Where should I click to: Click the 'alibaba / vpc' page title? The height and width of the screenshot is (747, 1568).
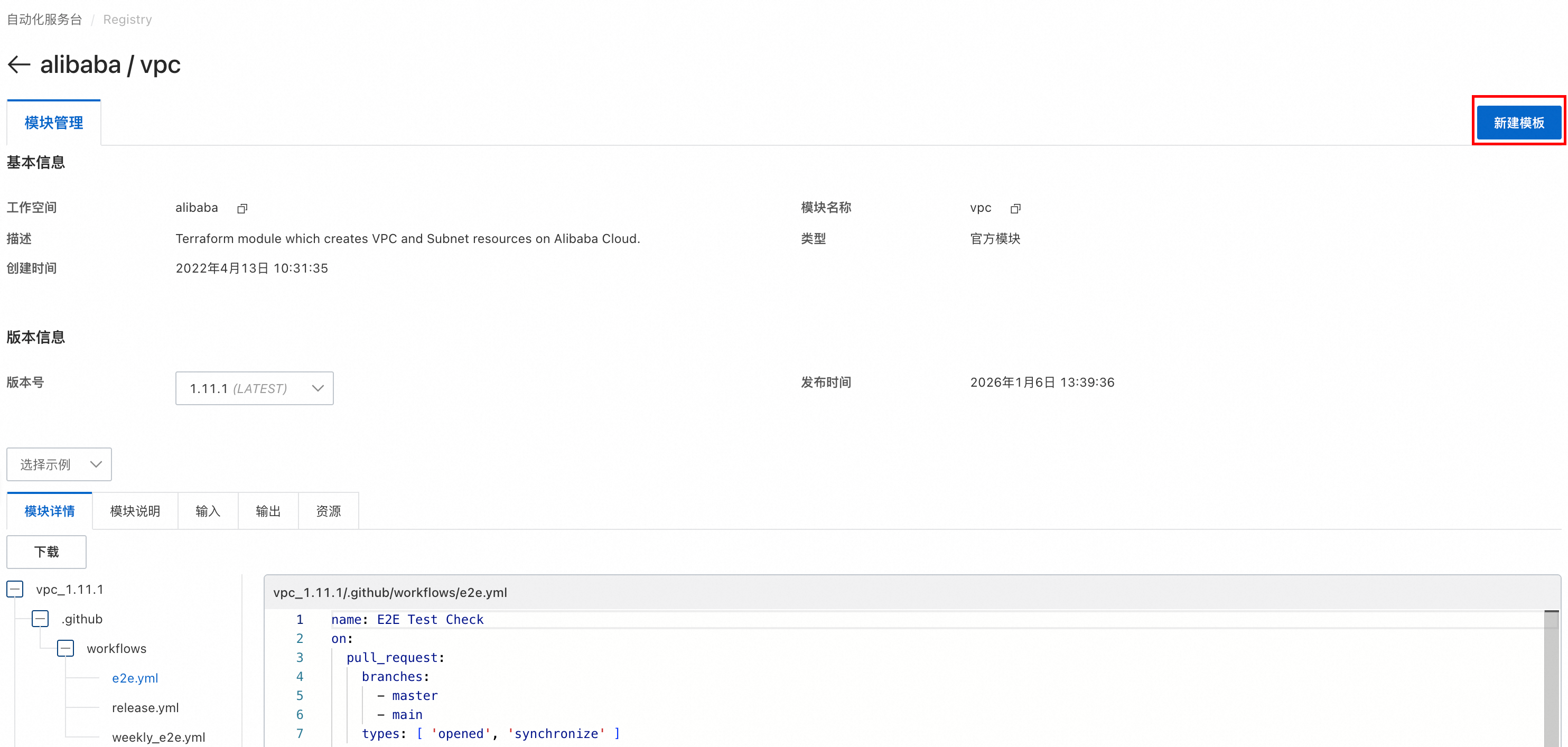pyautogui.click(x=110, y=64)
